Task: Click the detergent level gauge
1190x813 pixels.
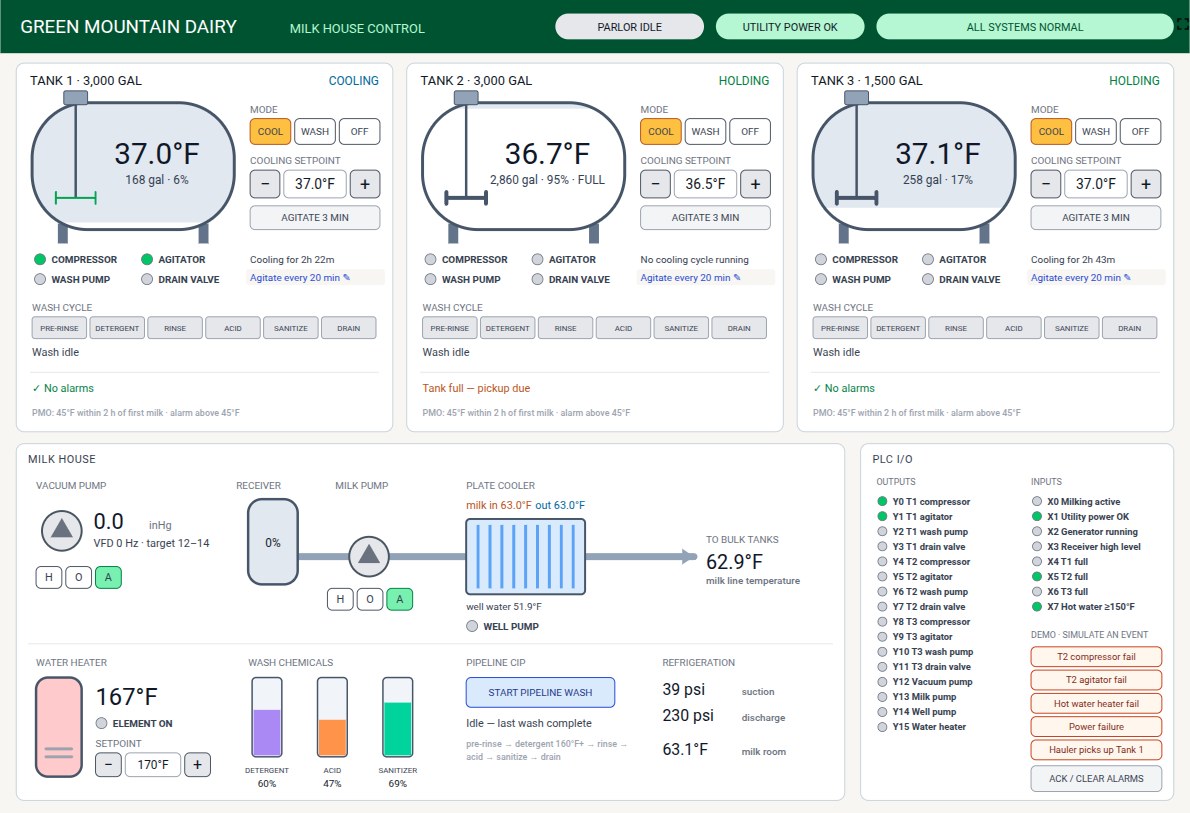Action: (x=267, y=717)
